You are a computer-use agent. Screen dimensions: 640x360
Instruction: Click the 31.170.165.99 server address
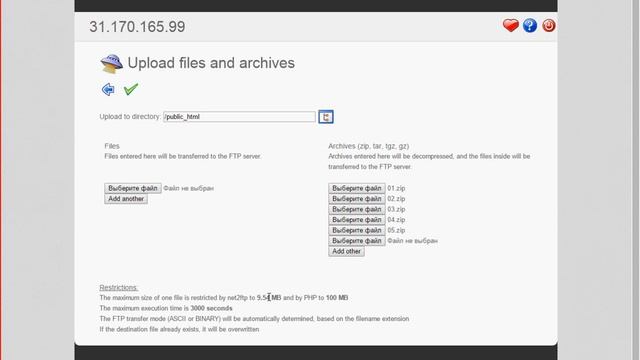pos(137,27)
